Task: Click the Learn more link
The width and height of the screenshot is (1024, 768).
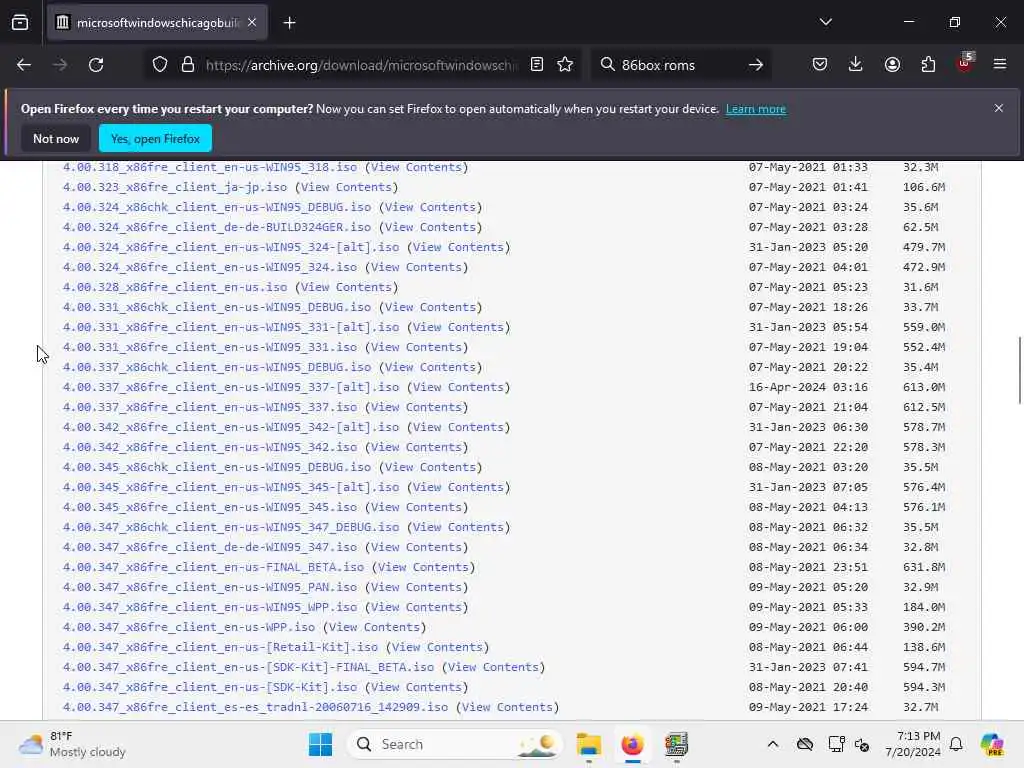Action: click(x=756, y=109)
